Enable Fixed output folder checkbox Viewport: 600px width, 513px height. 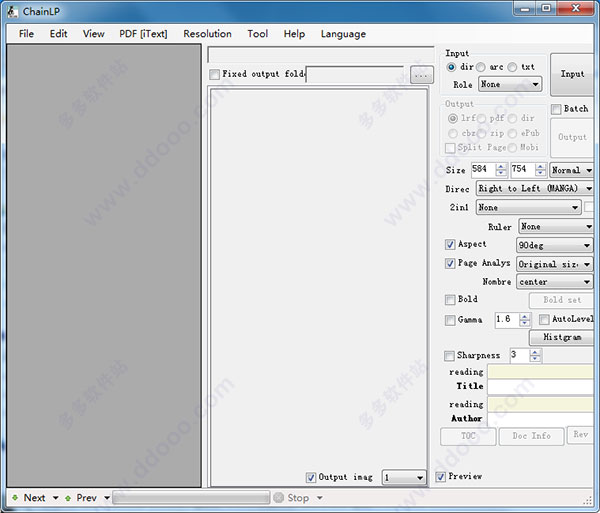pos(215,74)
